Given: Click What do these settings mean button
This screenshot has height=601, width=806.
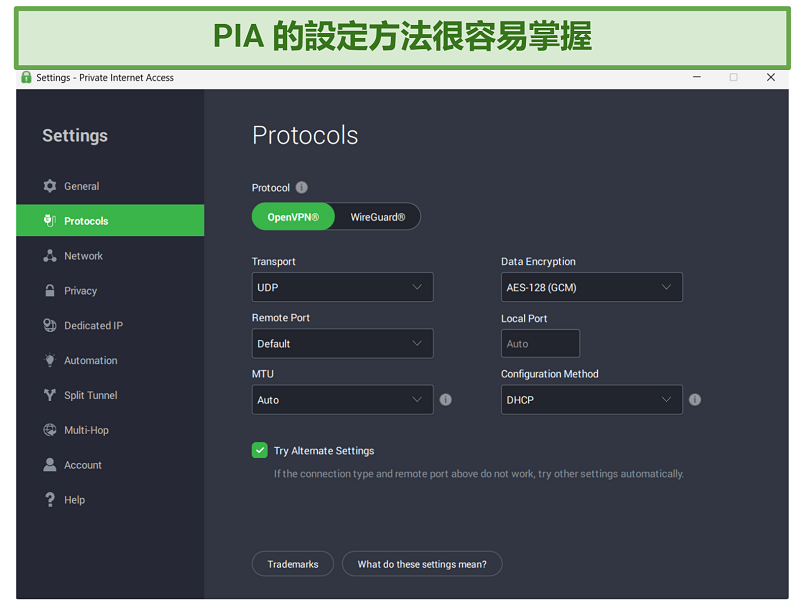Looking at the screenshot, I should [422, 565].
